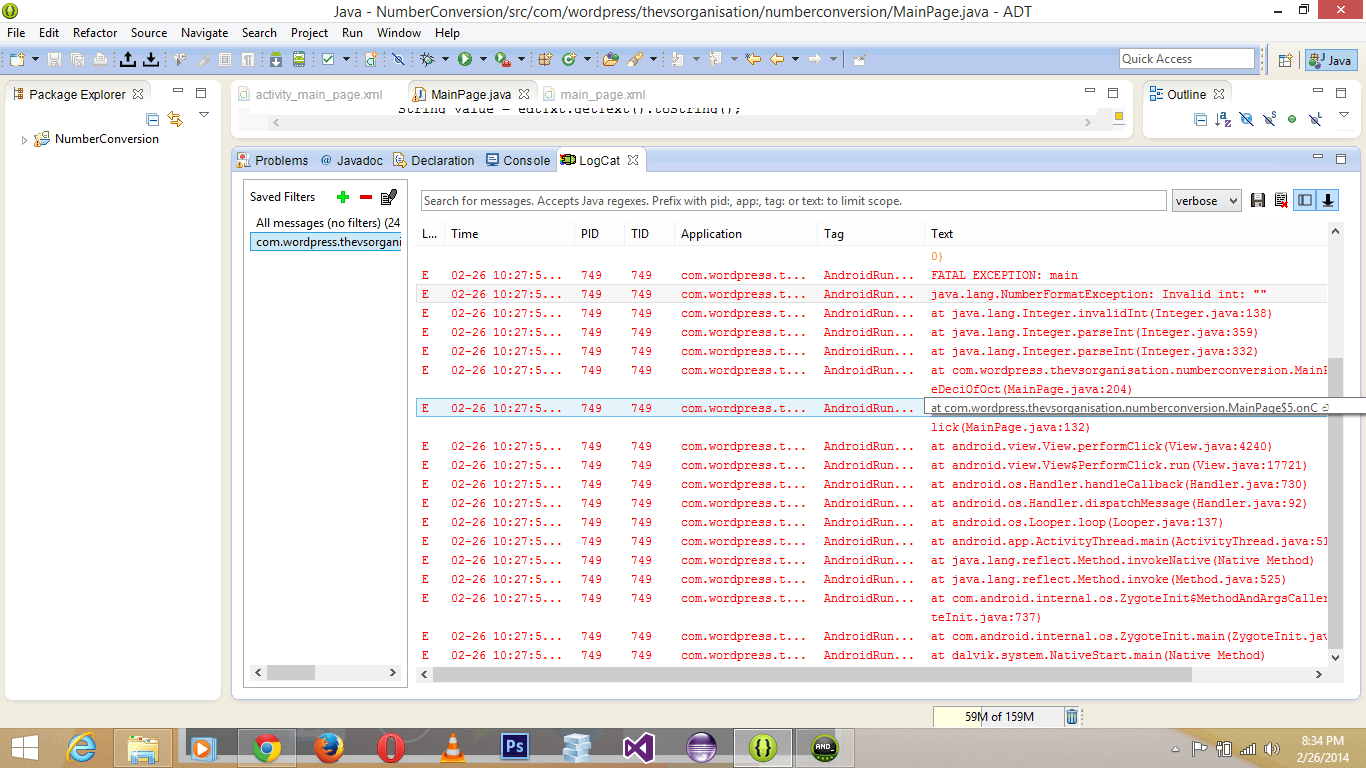Viewport: 1366px width, 768px height.
Task: Open the verbose log level dropdown
Action: [x=1206, y=201]
